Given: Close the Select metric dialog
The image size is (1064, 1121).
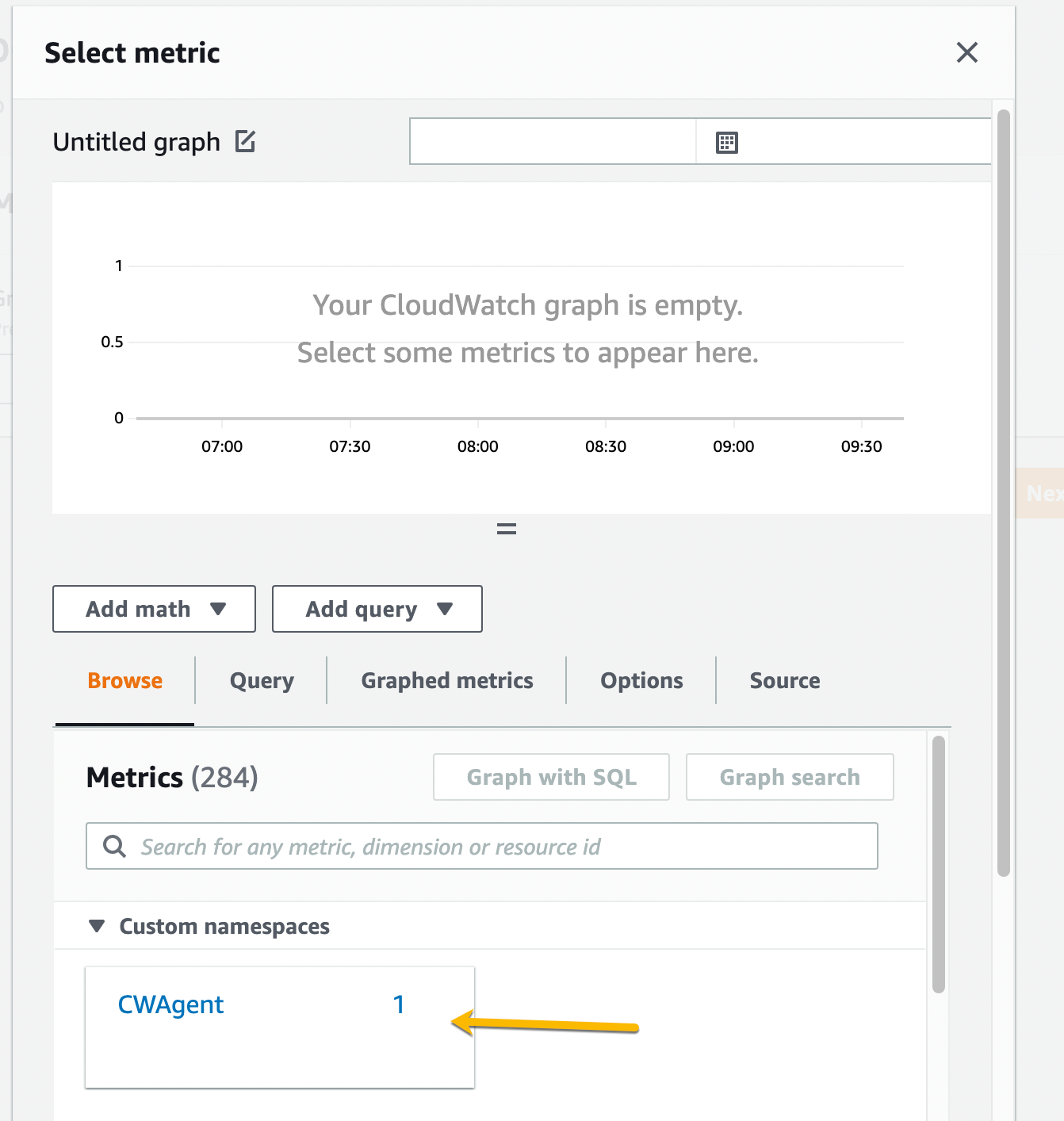Looking at the screenshot, I should [967, 52].
